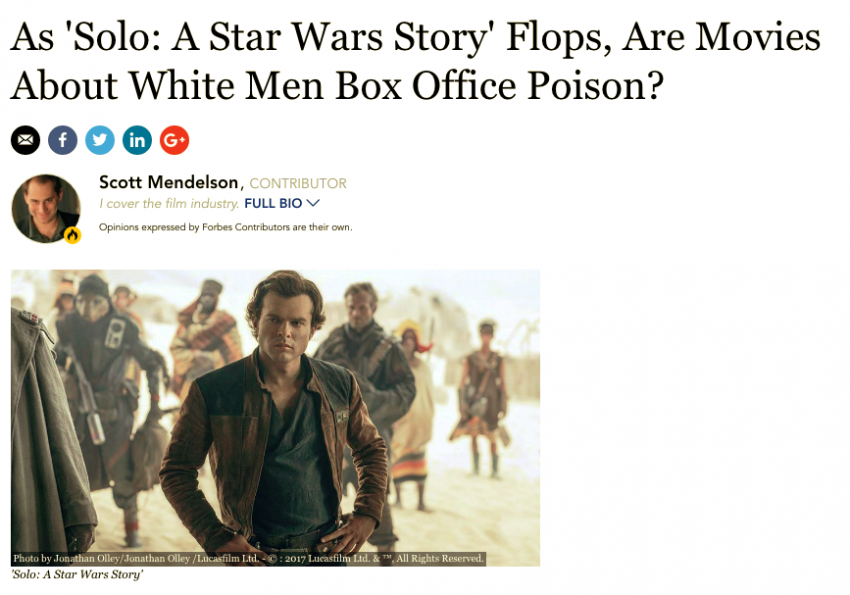Click the italic 'Solo: A Star Wars Story' caption
Screen dimensions: 850x595
pos(77,574)
